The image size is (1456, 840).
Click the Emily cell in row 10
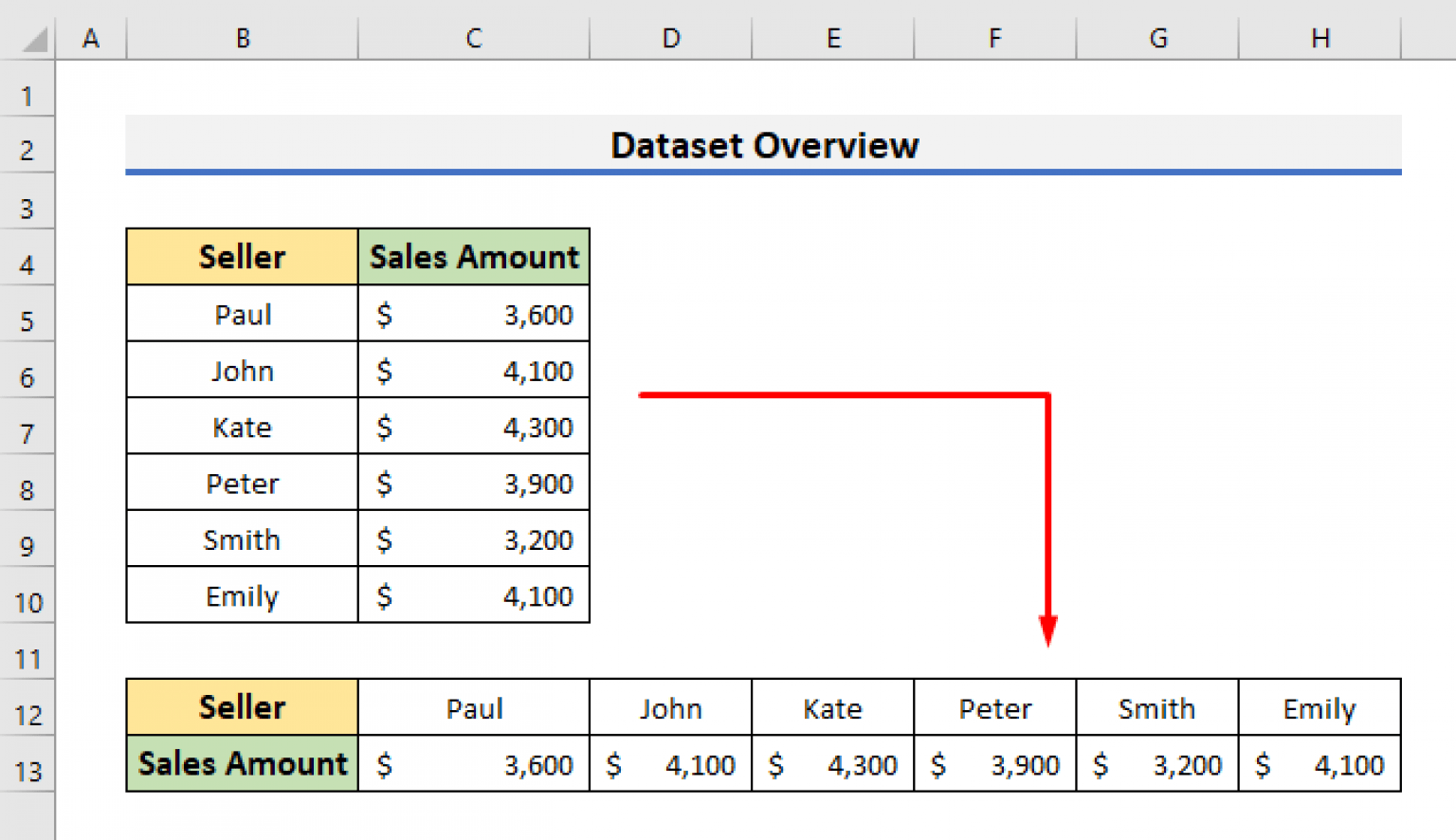(242, 595)
